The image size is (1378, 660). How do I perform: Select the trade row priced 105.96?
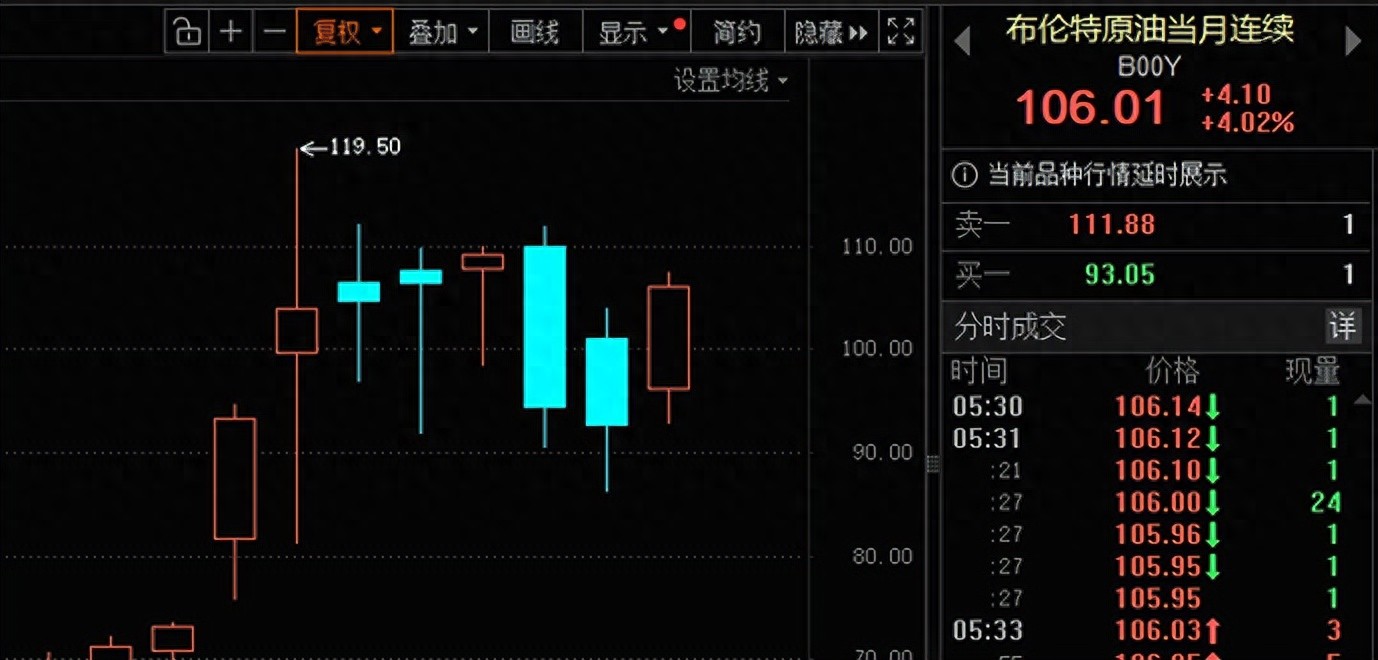pyautogui.click(x=1147, y=534)
